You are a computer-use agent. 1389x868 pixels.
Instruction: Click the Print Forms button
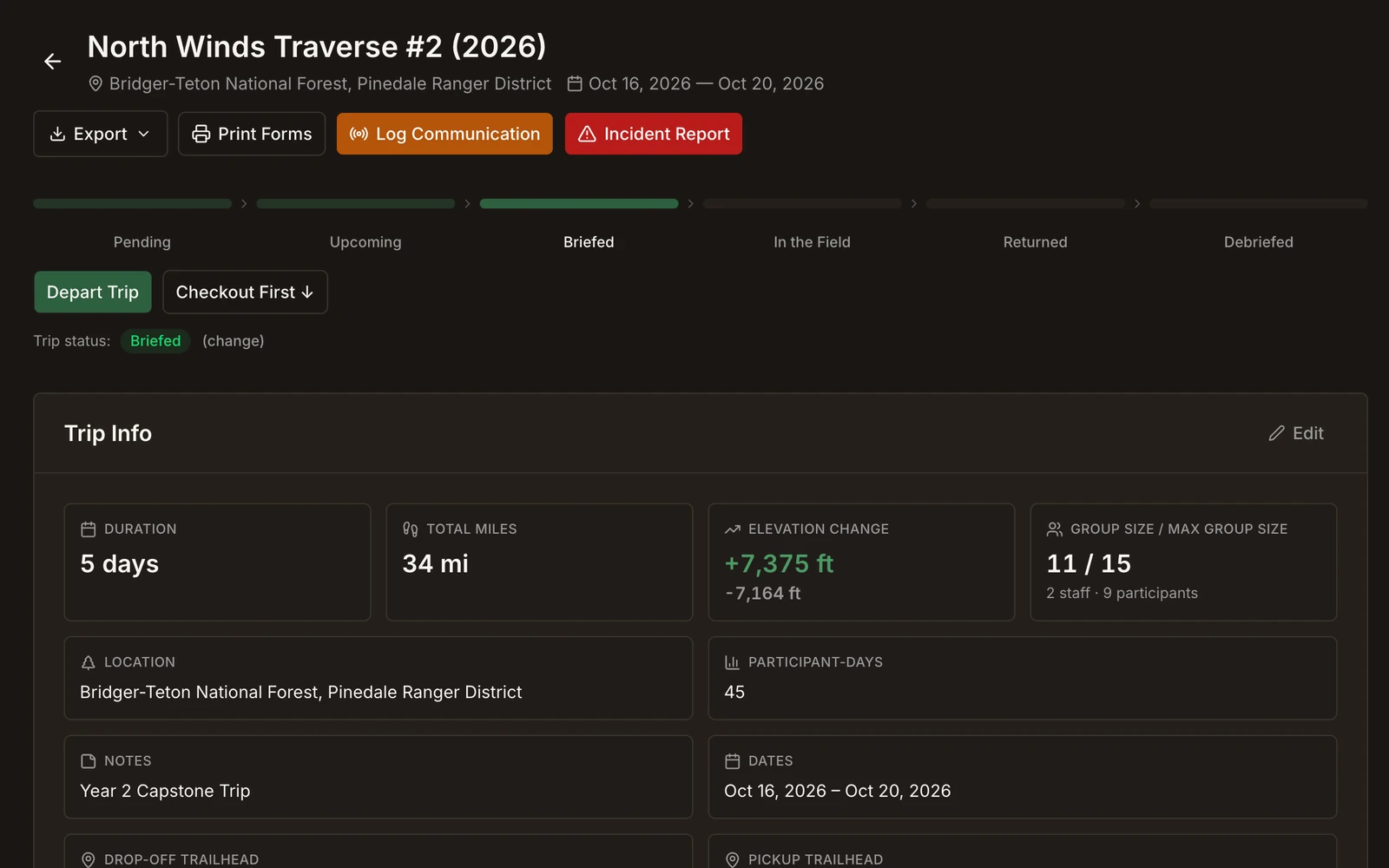252,134
